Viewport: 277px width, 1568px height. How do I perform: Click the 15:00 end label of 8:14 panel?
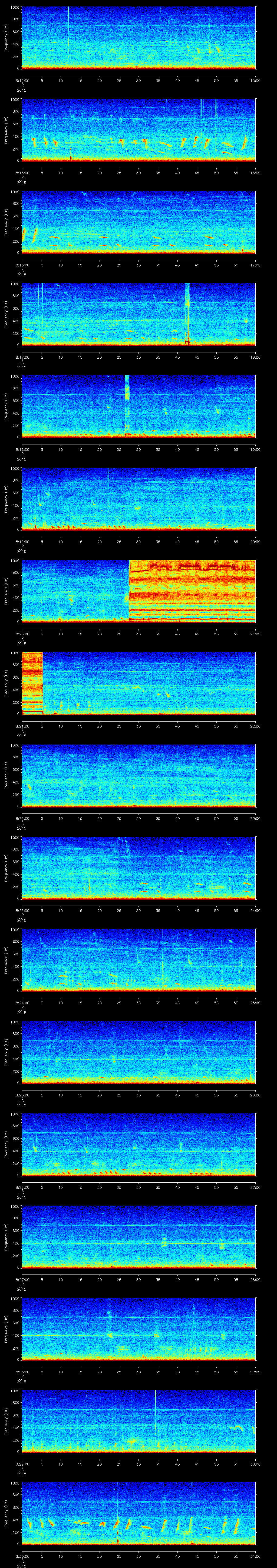256,80
